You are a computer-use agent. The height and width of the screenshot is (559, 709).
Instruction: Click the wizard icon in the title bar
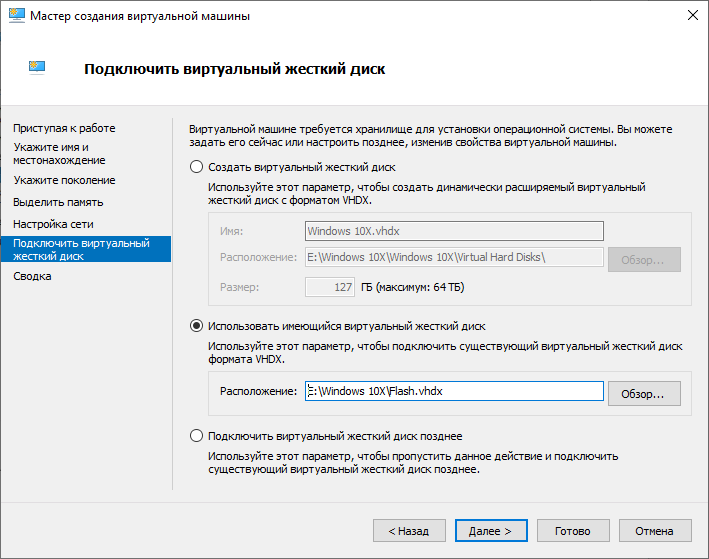tap(17, 17)
